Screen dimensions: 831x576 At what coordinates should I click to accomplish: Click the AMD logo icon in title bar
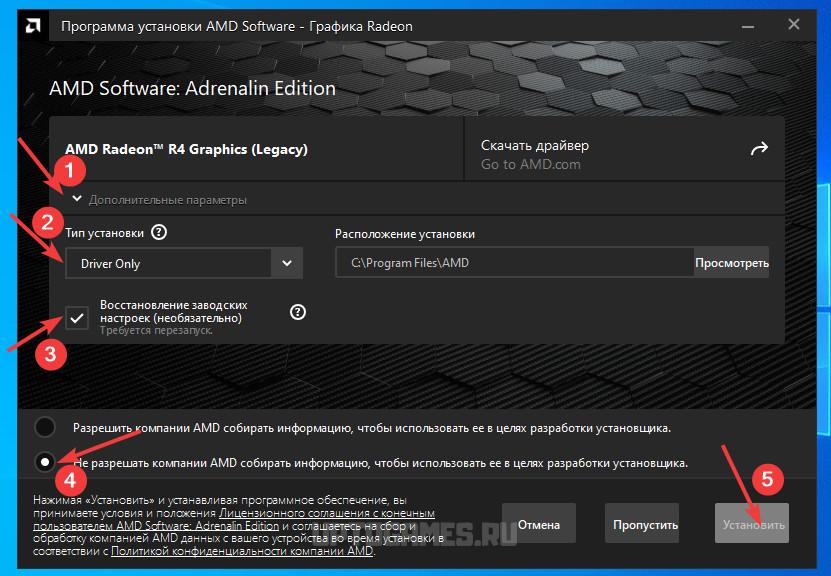(33, 26)
